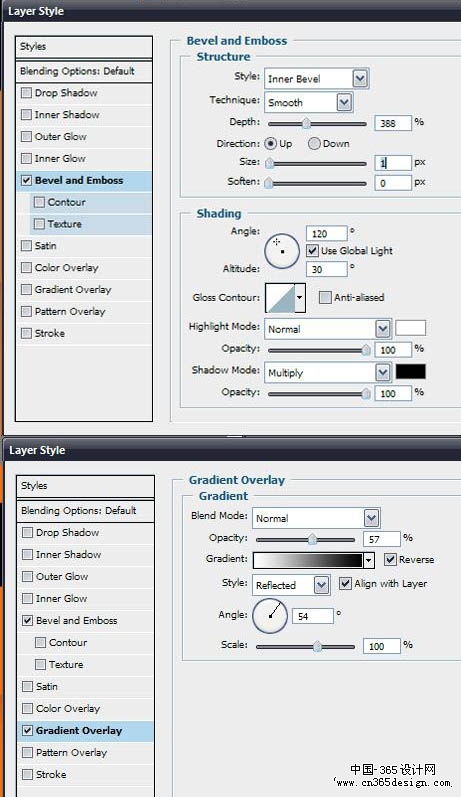Image resolution: width=461 pixels, height=797 pixels.
Task: Select the Down direction radio button
Action: (x=314, y=144)
